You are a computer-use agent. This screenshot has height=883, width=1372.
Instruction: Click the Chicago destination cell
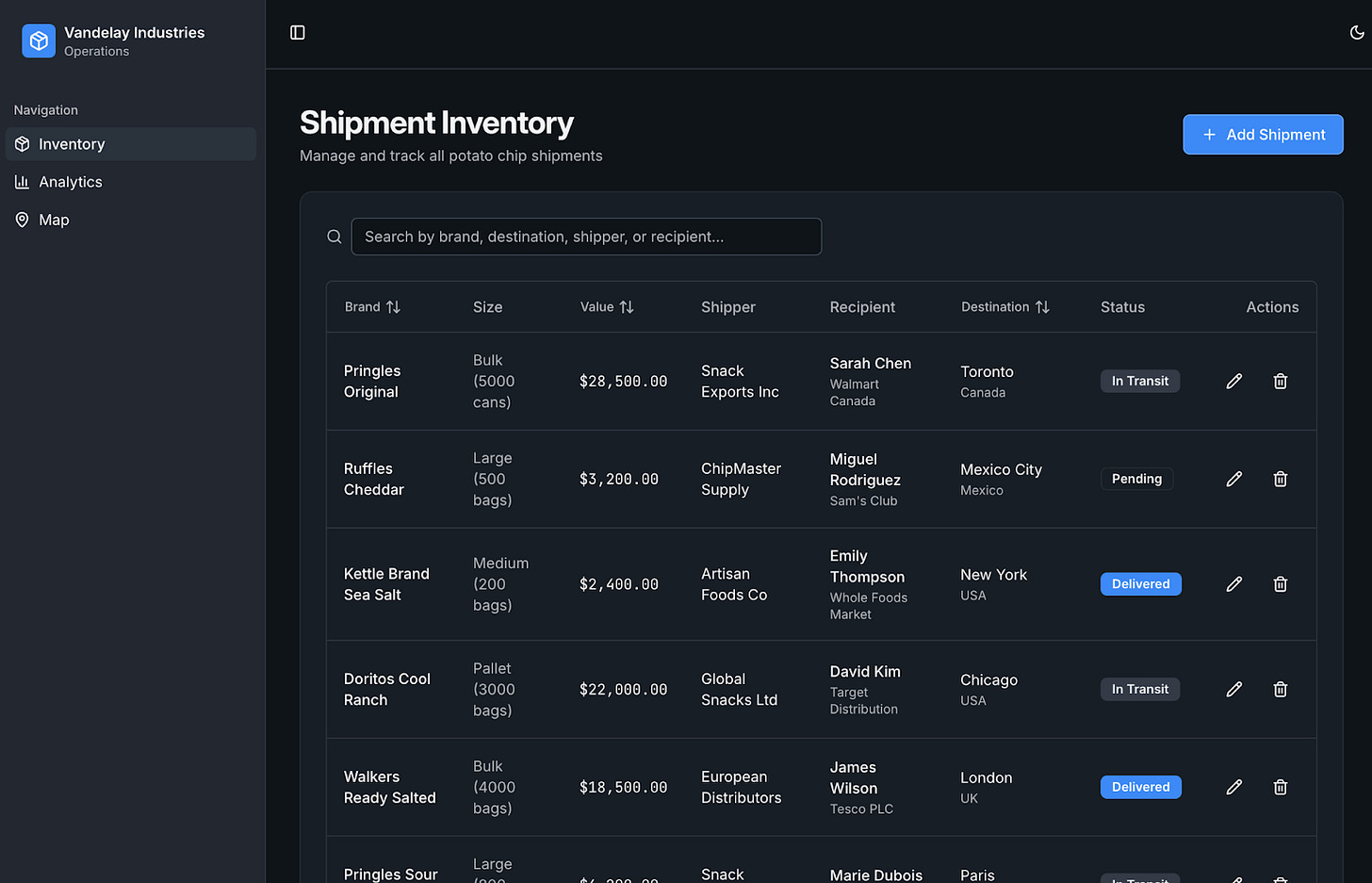988,690
